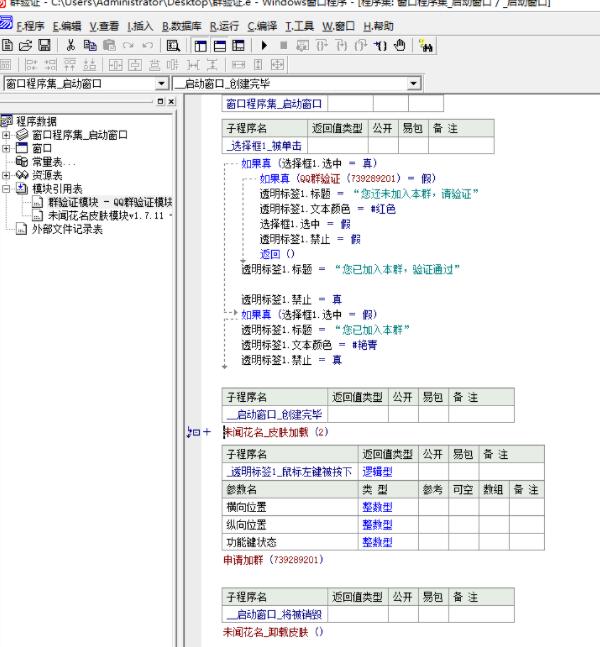Click the step-into debug braces icon
The width and height of the screenshot is (600, 647).
coord(341,45)
